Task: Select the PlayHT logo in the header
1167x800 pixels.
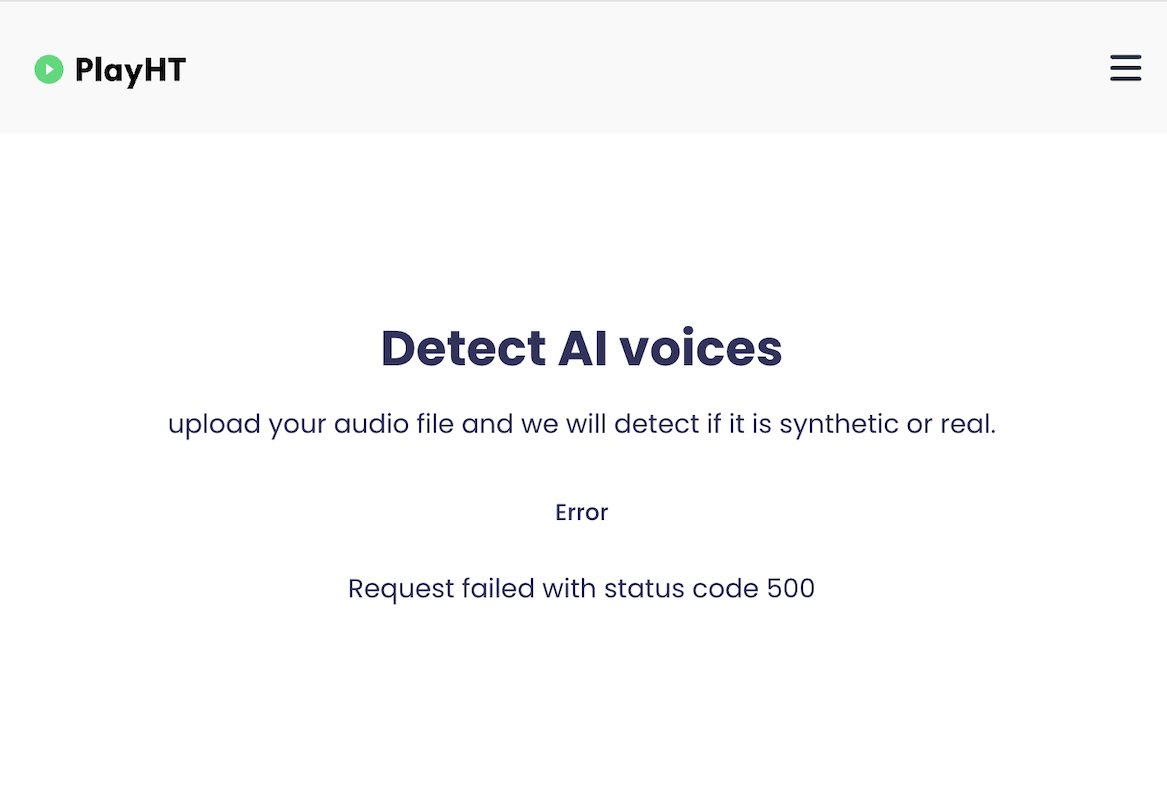Action: [109, 69]
